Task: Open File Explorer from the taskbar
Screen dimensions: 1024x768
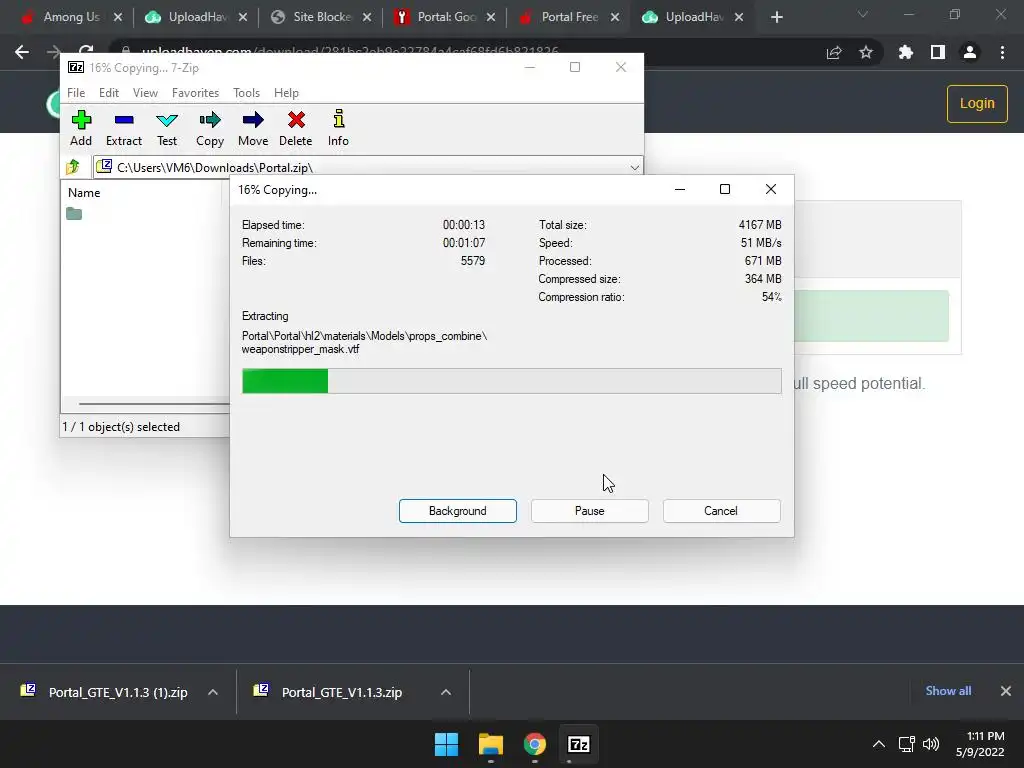Action: pyautogui.click(x=490, y=744)
